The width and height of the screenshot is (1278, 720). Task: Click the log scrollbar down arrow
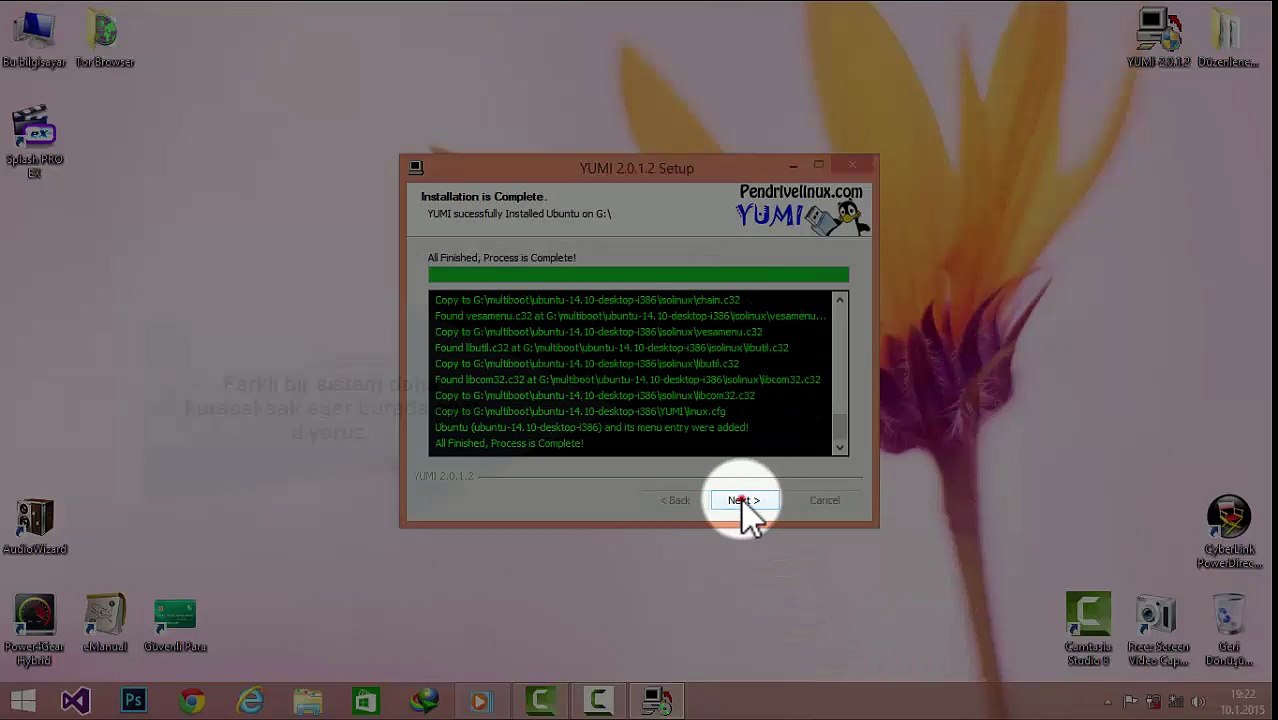(x=840, y=447)
